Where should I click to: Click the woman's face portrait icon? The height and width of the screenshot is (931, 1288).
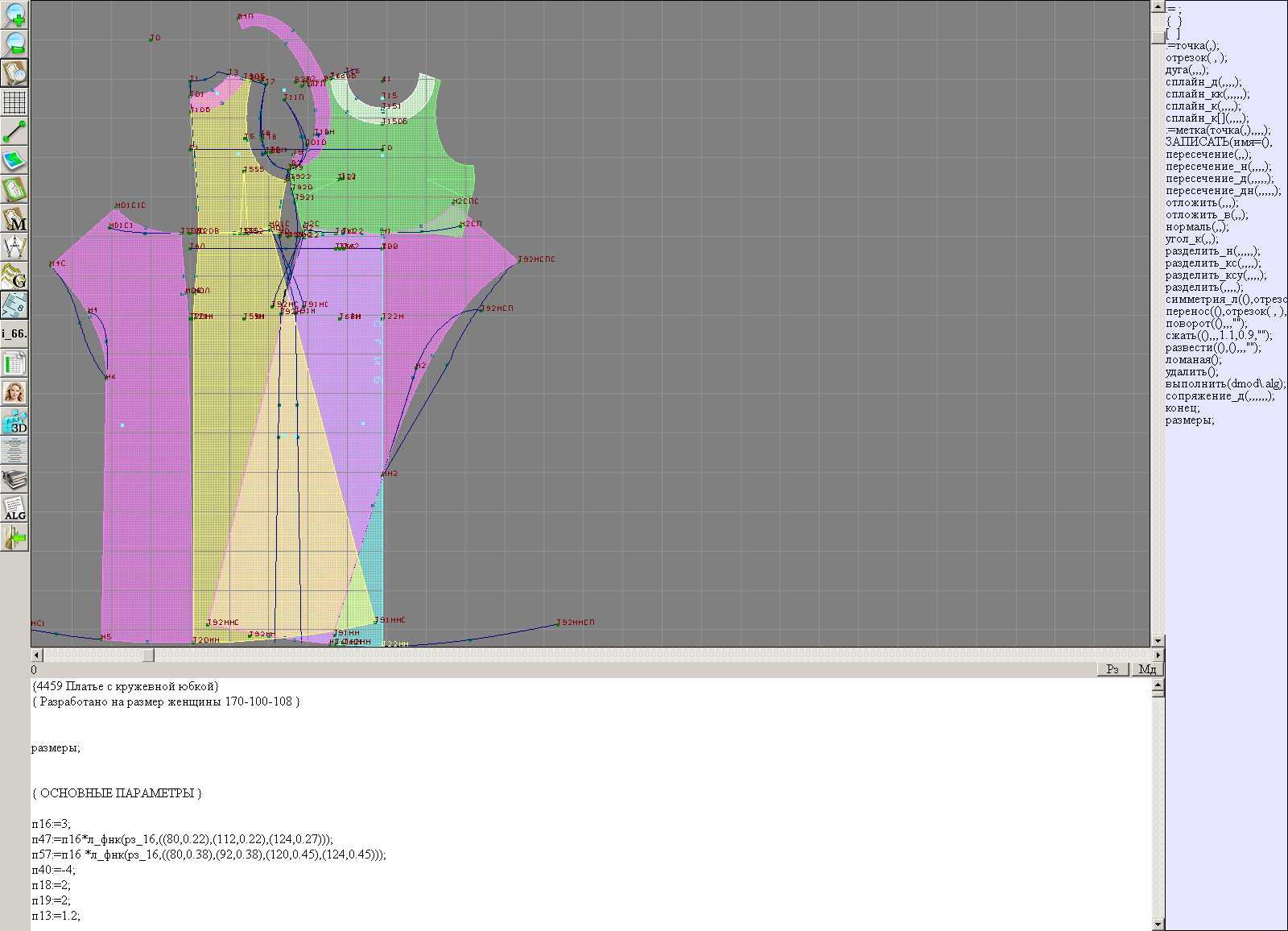click(14, 392)
